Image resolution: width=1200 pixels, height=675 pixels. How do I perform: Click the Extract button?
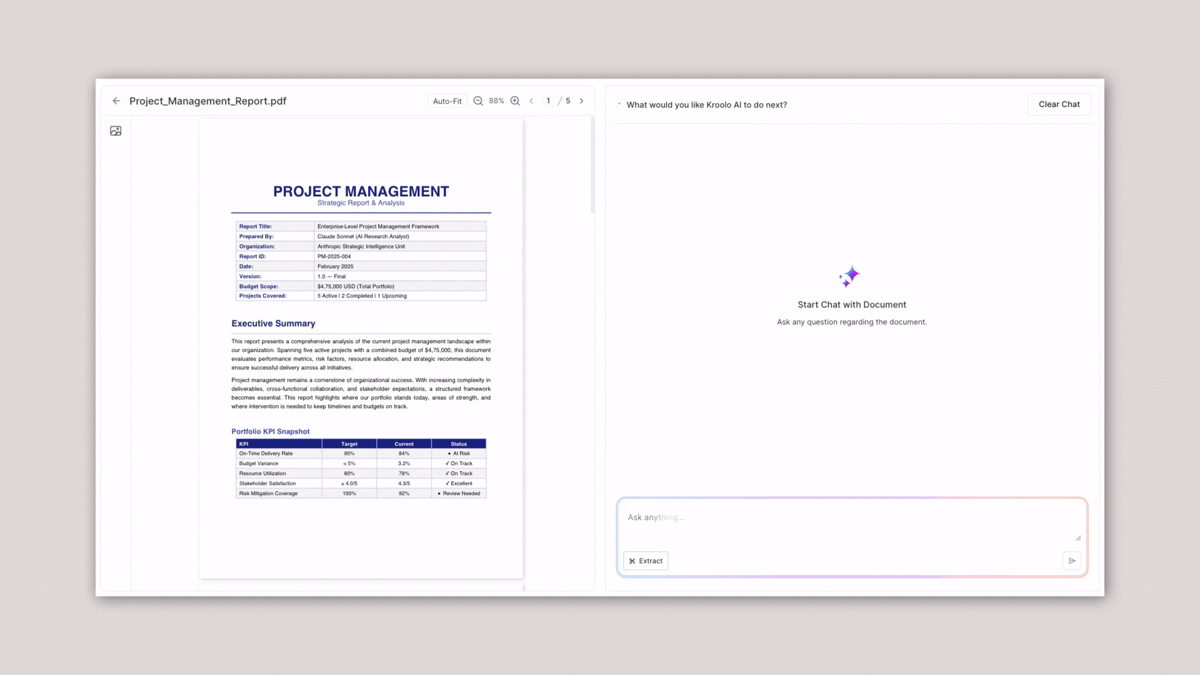[x=645, y=561]
